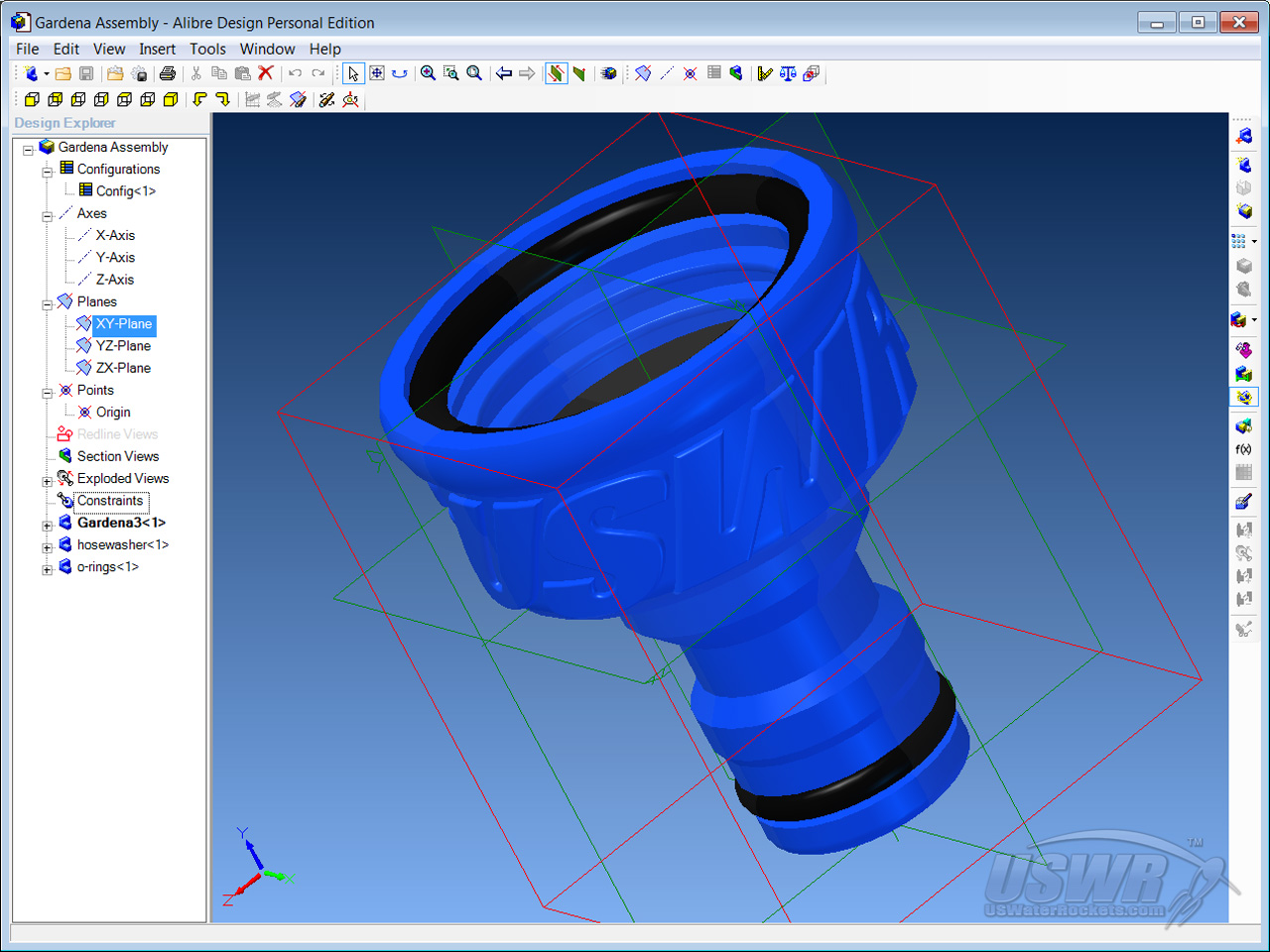This screenshot has height=952, width=1270.
Task: Open the Edit menu
Action: tap(66, 49)
